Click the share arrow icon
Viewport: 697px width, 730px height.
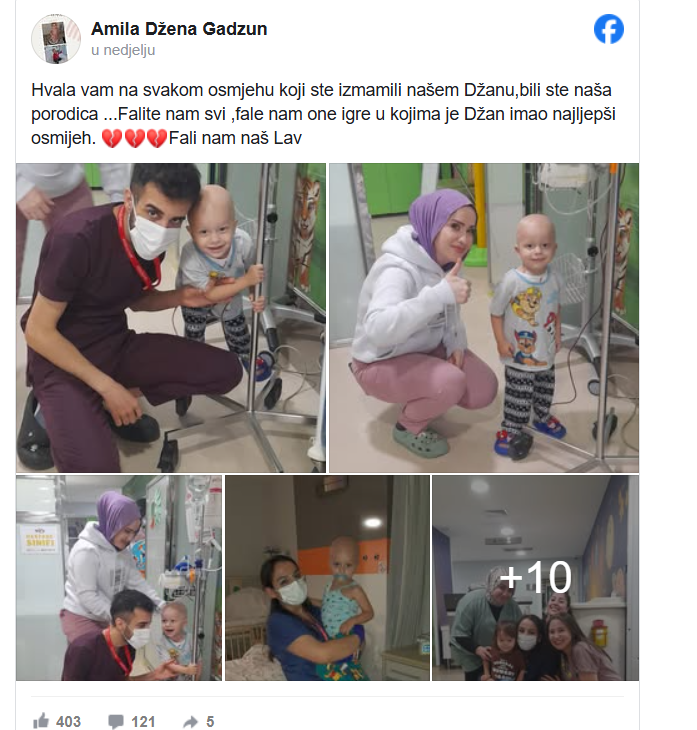point(190,722)
